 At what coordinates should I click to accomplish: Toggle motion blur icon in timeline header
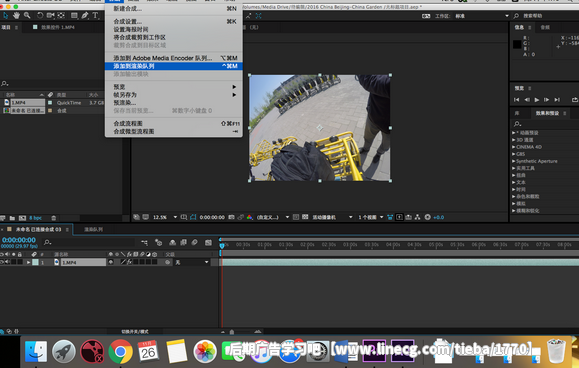(195, 243)
